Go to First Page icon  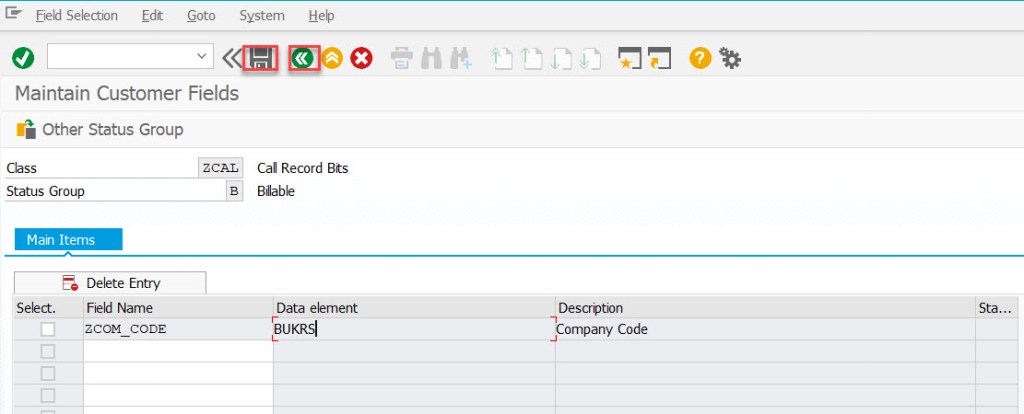(x=501, y=59)
